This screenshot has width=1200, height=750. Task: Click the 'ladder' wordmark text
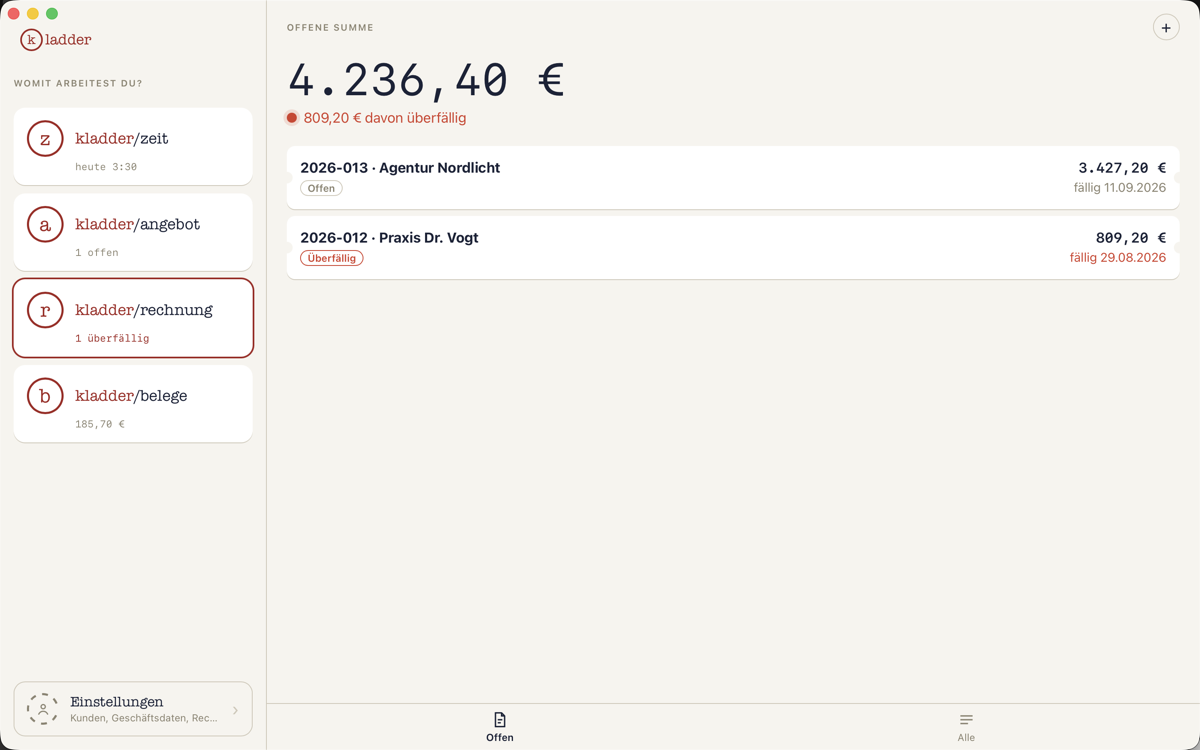68,40
